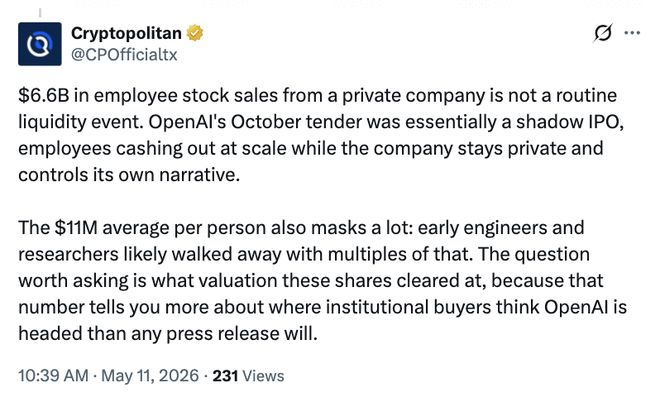Click the gold verified badge

coord(194,33)
